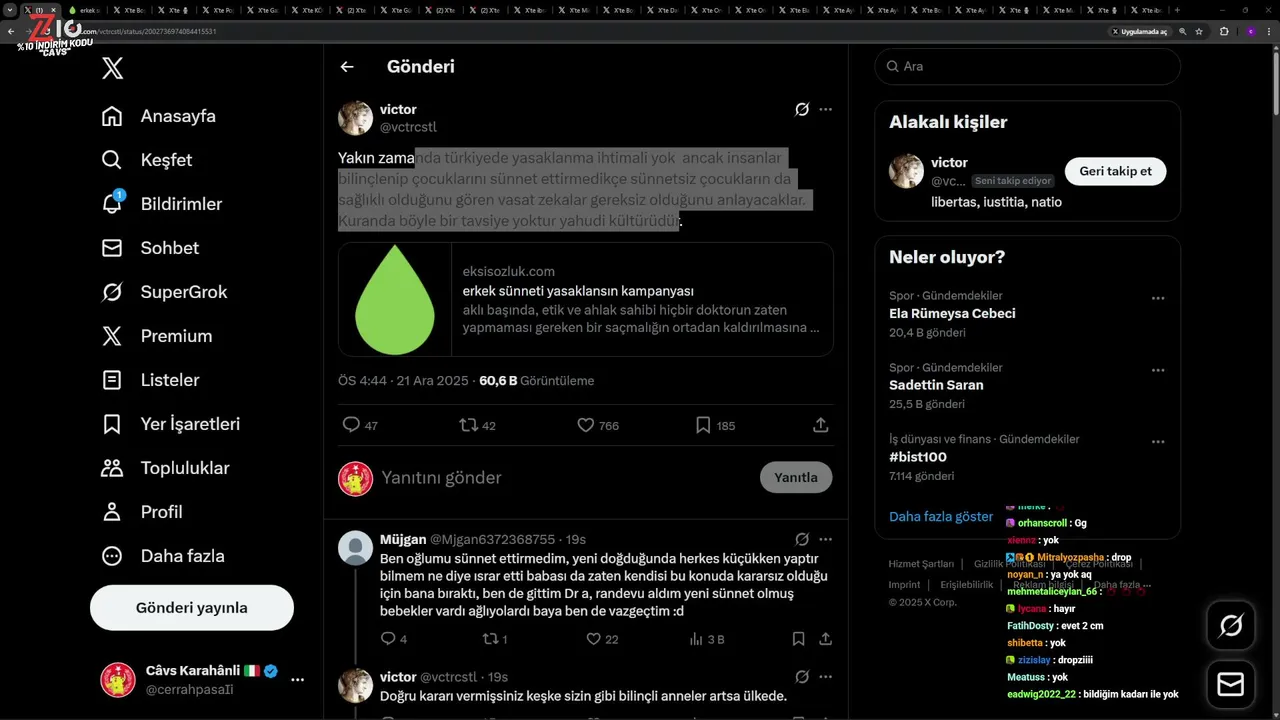Open the floating Grok button at the screen edge
Viewport: 1280px width, 720px height.
[1231, 626]
